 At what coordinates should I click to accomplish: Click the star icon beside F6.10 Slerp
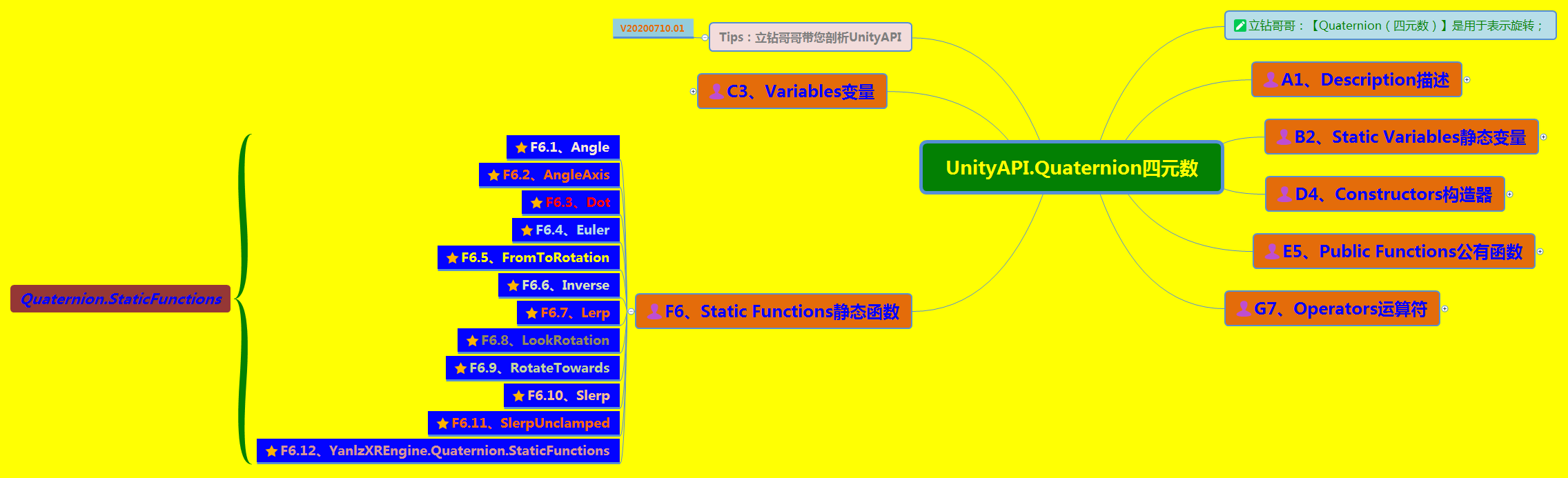click(519, 396)
